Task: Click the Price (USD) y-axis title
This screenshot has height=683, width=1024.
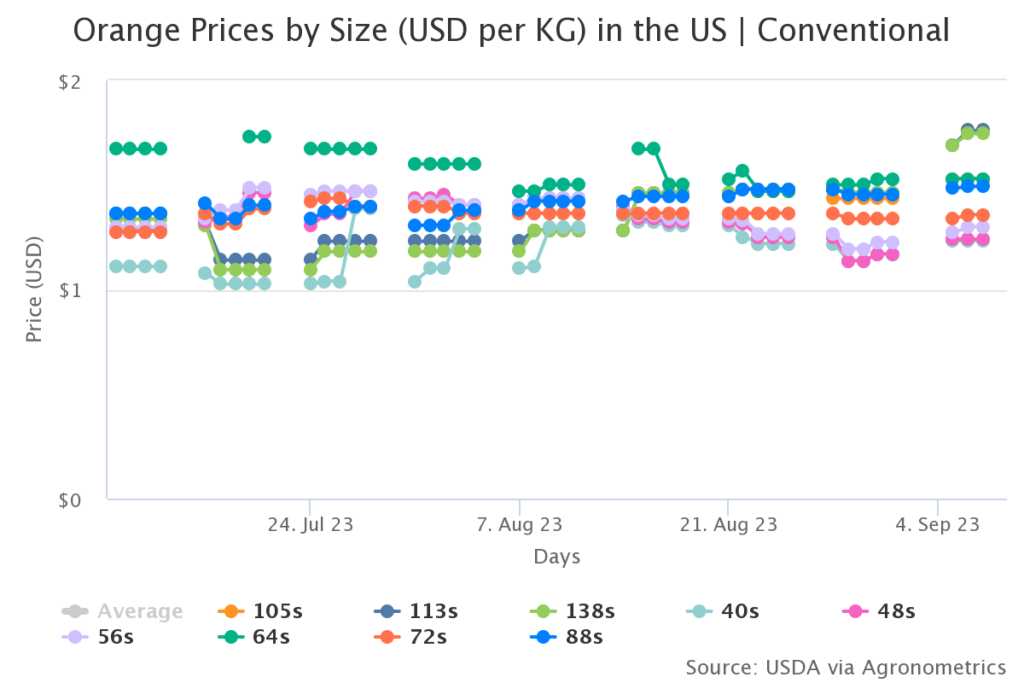Action: point(35,290)
